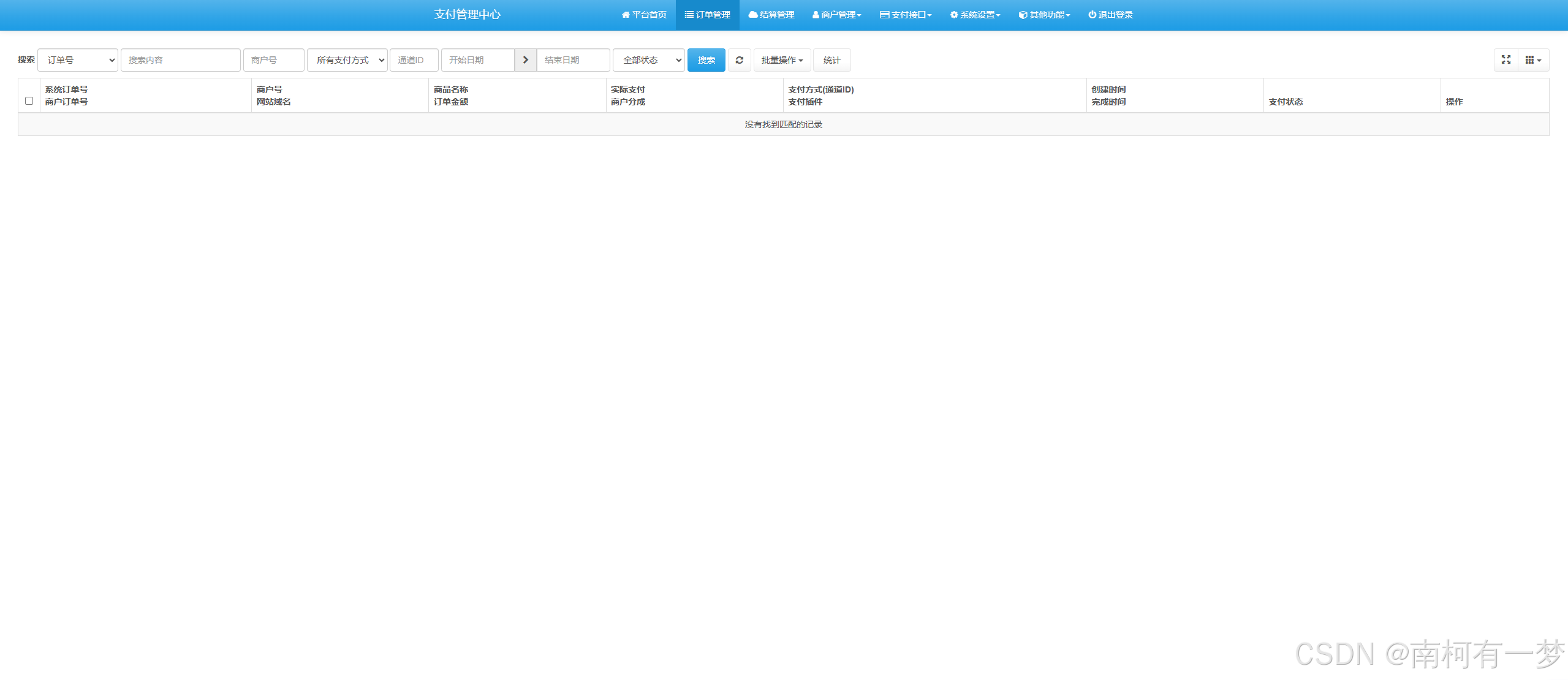This screenshot has height=680, width=1568.
Task: Open the 支付接口 menu
Action: tap(906, 15)
